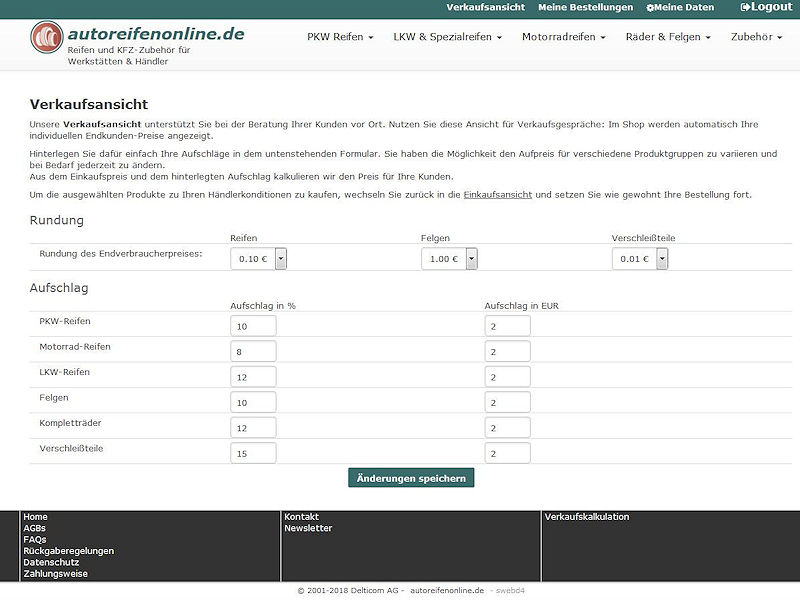This screenshot has height=600, width=800.
Task: Expand the Zubehör menu
Action: click(x=756, y=37)
